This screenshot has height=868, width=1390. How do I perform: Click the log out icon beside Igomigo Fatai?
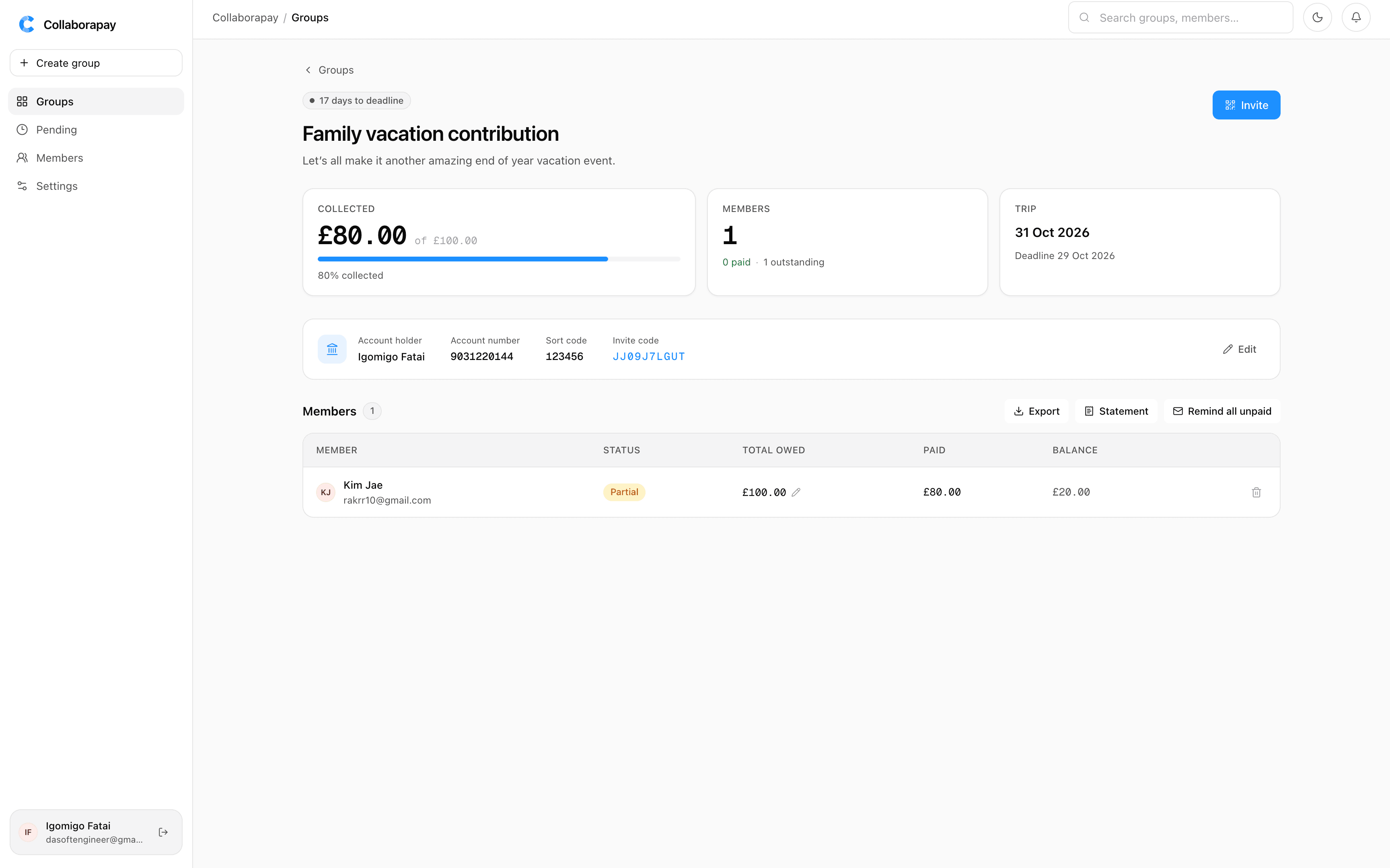(x=163, y=832)
